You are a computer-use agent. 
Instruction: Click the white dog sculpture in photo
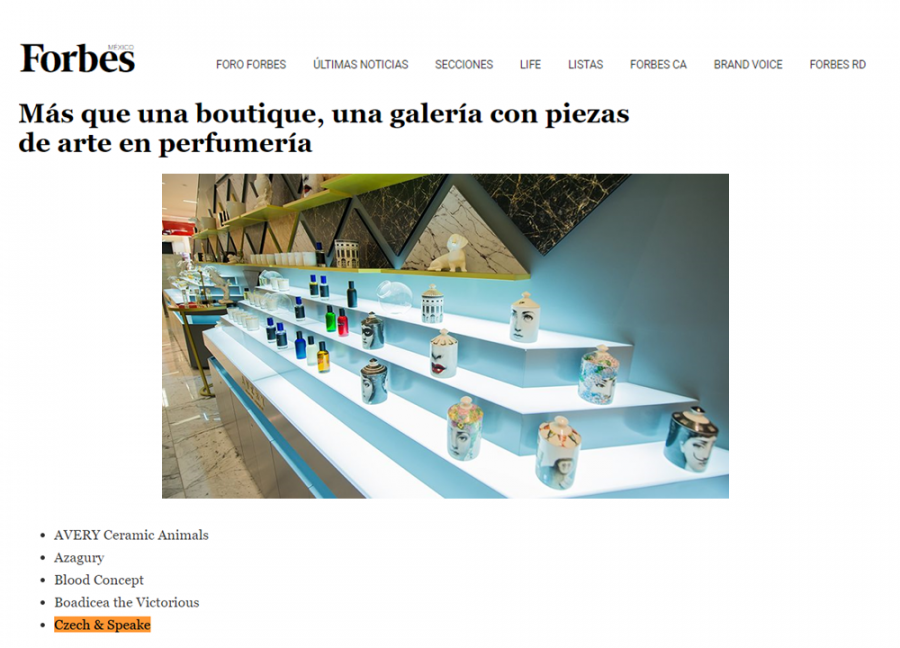coord(449,253)
